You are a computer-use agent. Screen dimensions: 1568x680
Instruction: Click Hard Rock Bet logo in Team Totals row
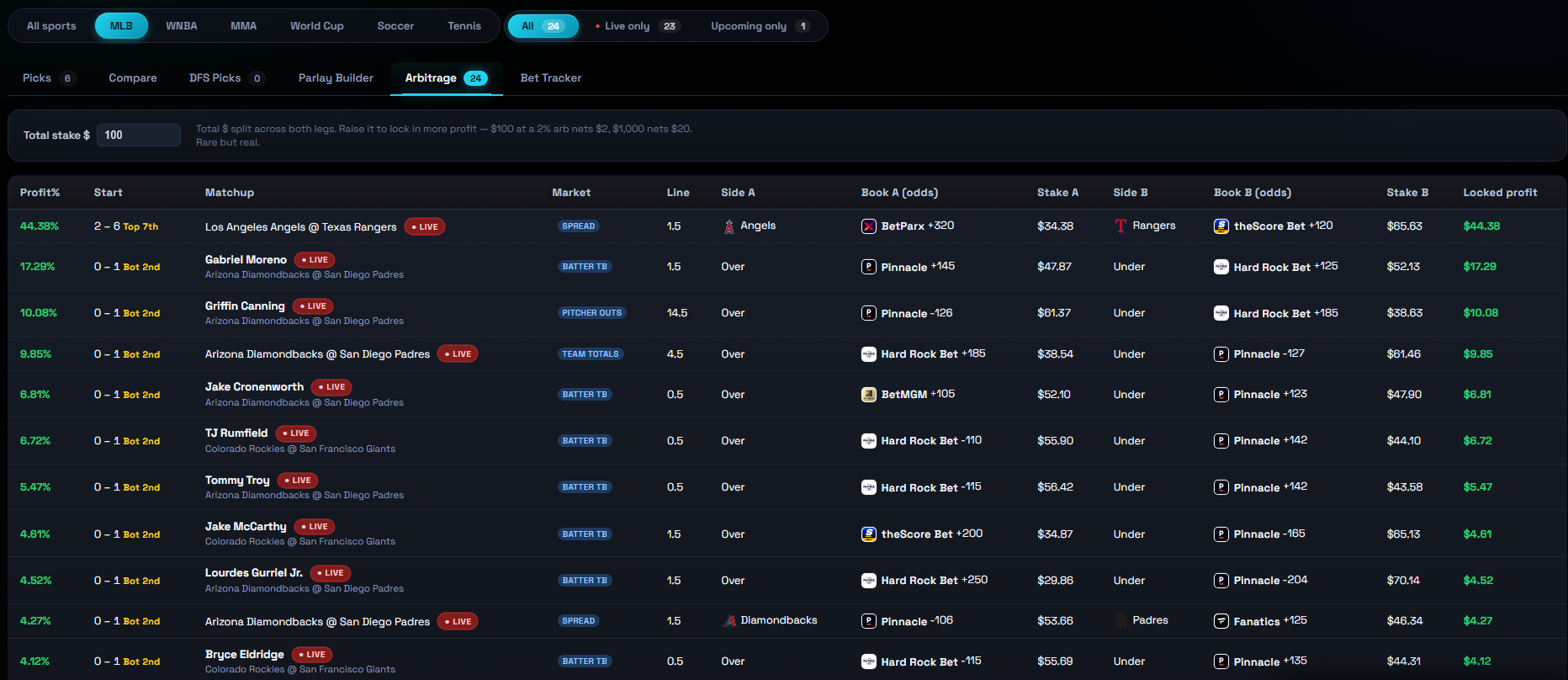pos(869,354)
